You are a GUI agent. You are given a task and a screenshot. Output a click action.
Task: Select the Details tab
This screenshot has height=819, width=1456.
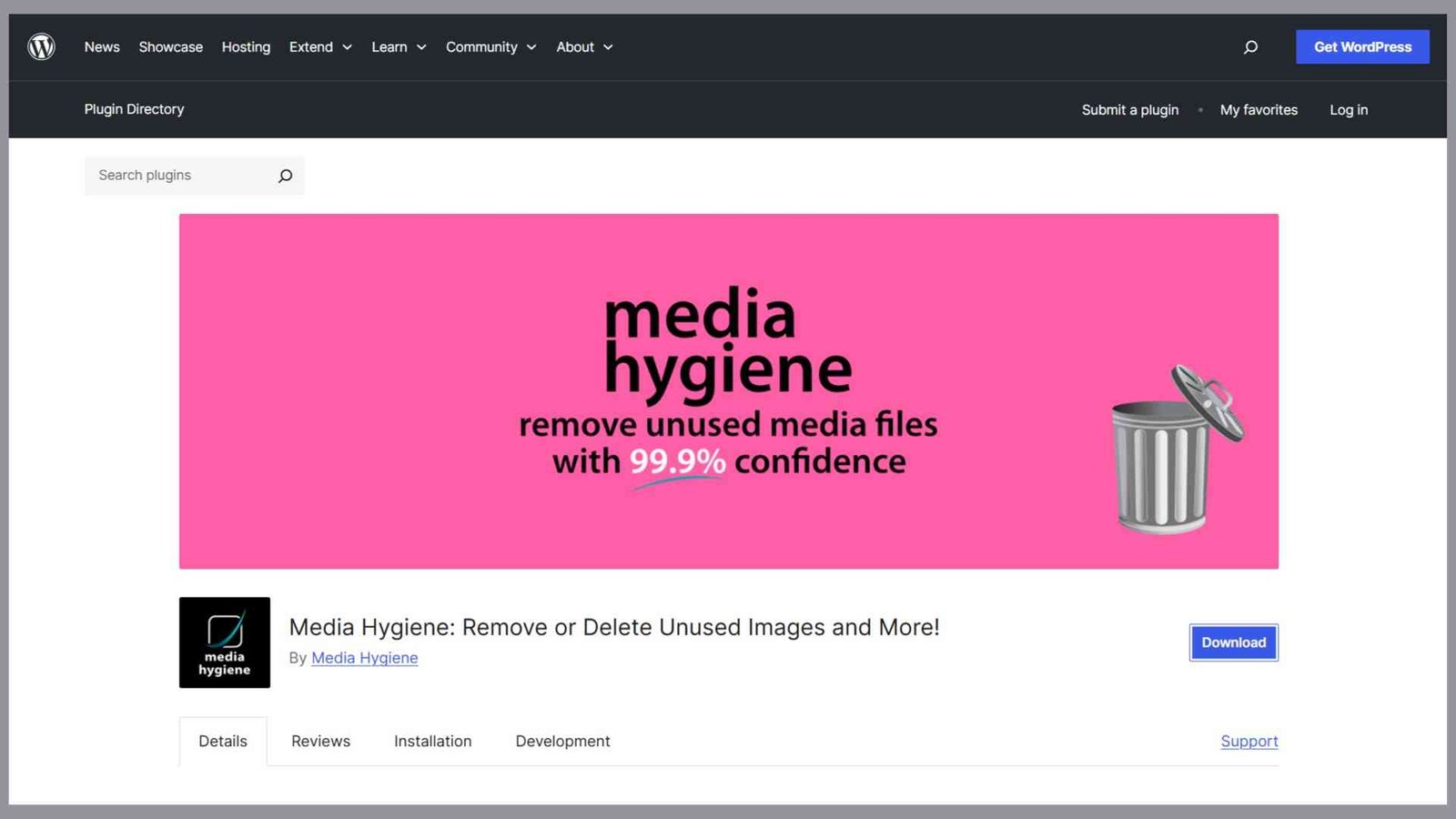223,742
